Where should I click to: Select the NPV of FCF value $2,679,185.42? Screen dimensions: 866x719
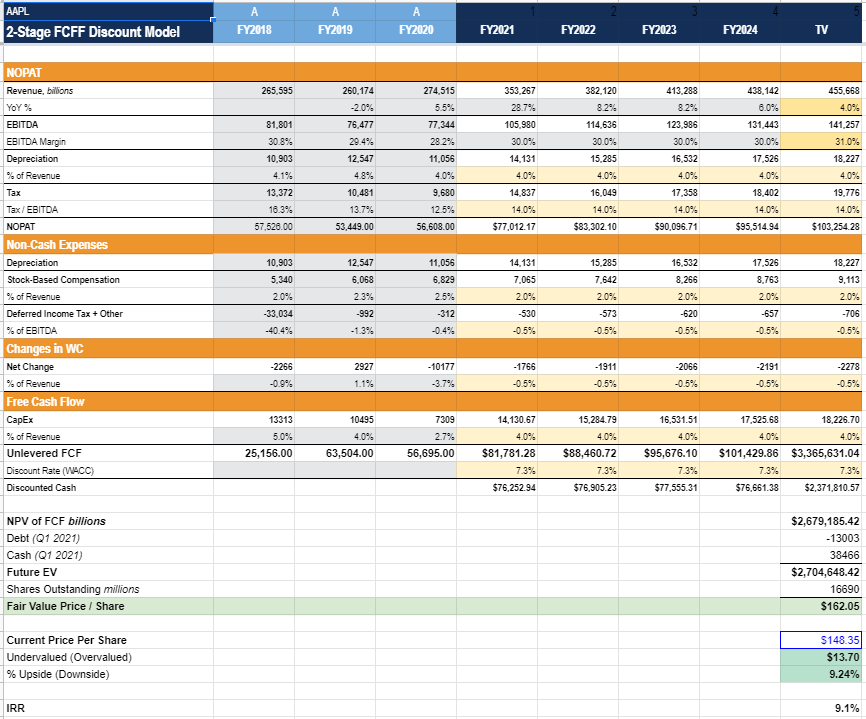pos(822,521)
